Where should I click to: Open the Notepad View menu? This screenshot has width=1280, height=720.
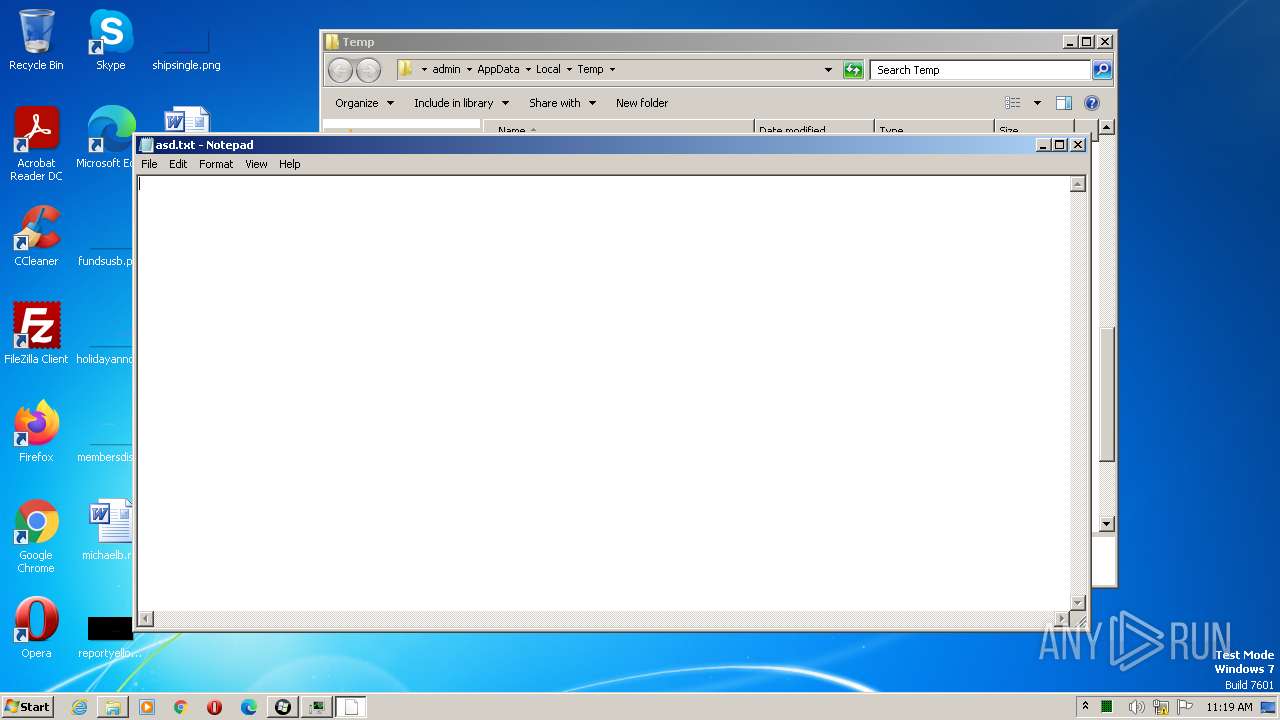256,164
